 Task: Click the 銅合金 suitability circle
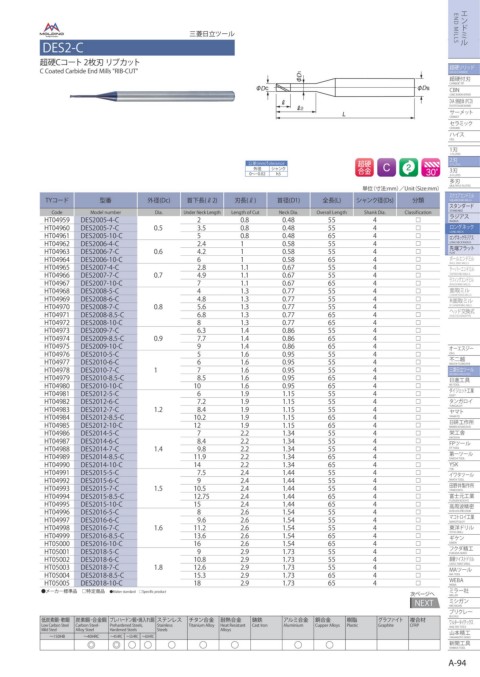[329, 645]
